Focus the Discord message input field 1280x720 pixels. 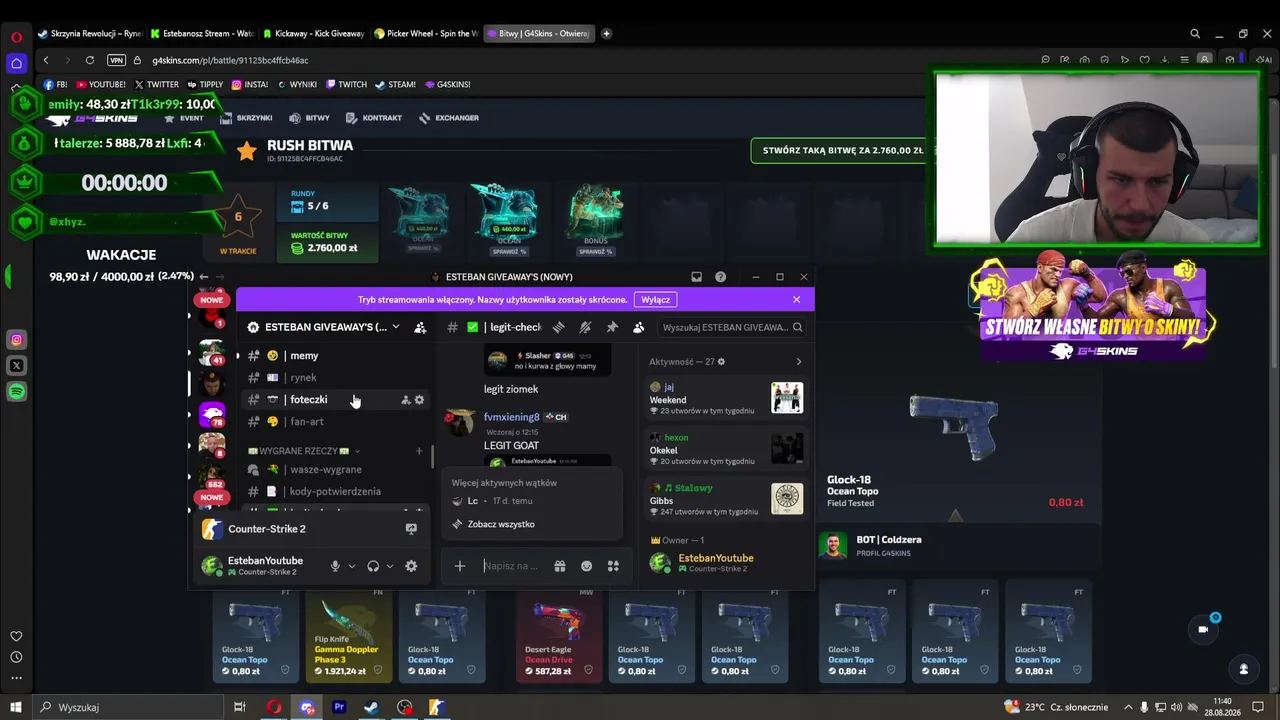511,566
